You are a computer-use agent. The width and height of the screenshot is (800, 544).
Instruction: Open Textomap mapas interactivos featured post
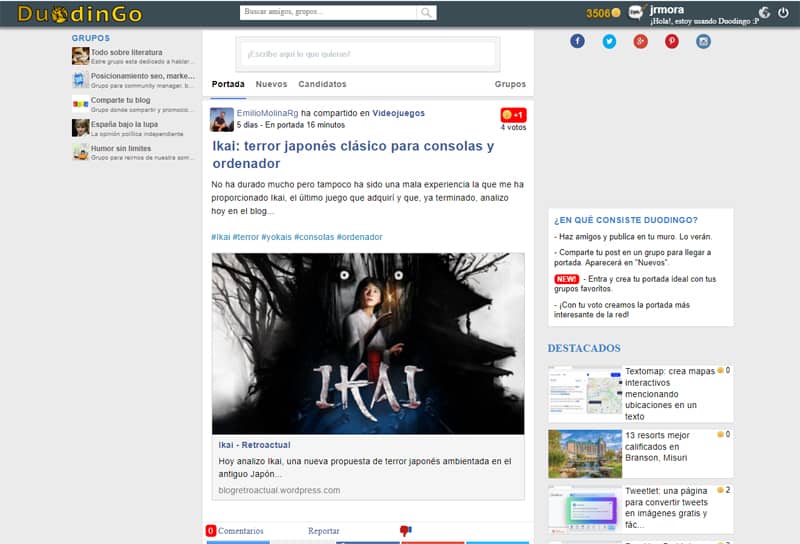pos(669,394)
